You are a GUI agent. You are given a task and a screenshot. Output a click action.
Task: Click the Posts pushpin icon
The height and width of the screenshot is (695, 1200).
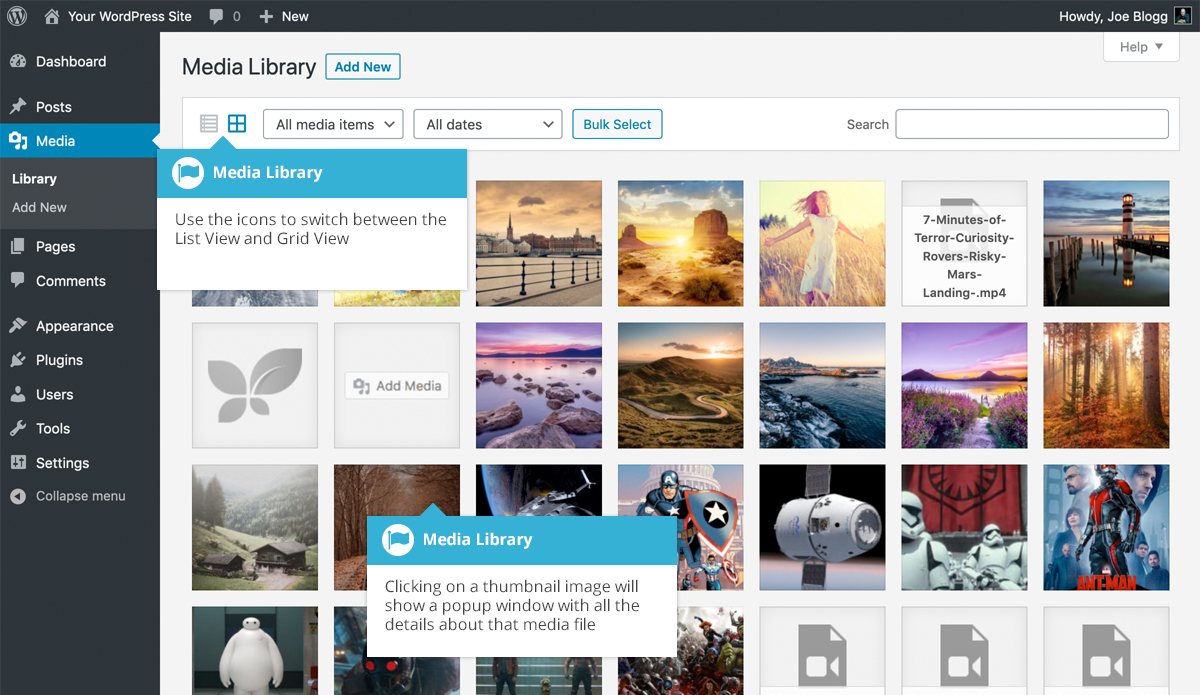[x=18, y=107]
